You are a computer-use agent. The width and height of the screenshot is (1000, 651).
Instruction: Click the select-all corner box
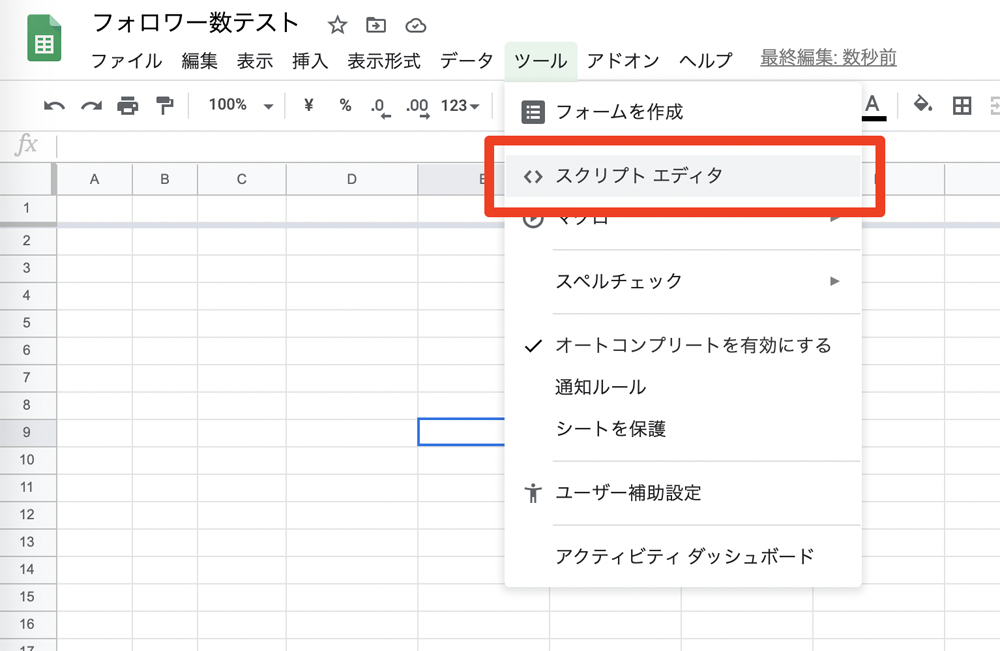pyautogui.click(x=27, y=179)
